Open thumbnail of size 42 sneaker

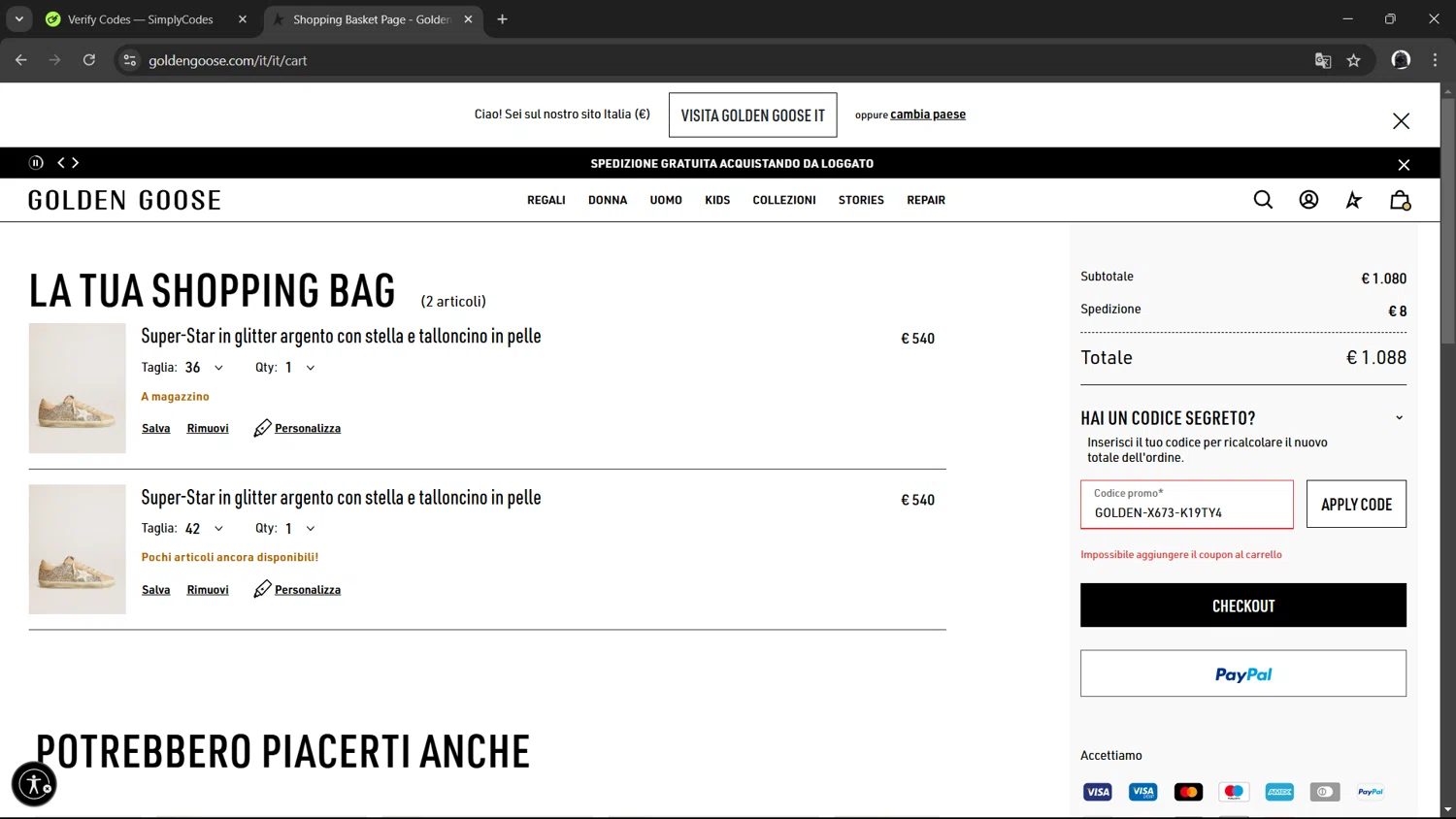click(x=78, y=549)
